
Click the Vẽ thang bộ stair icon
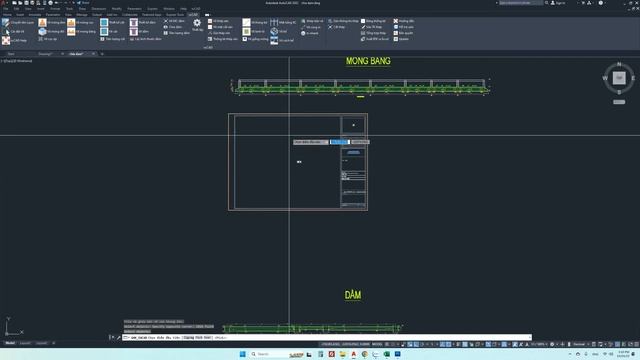pyautogui.click(x=247, y=22)
